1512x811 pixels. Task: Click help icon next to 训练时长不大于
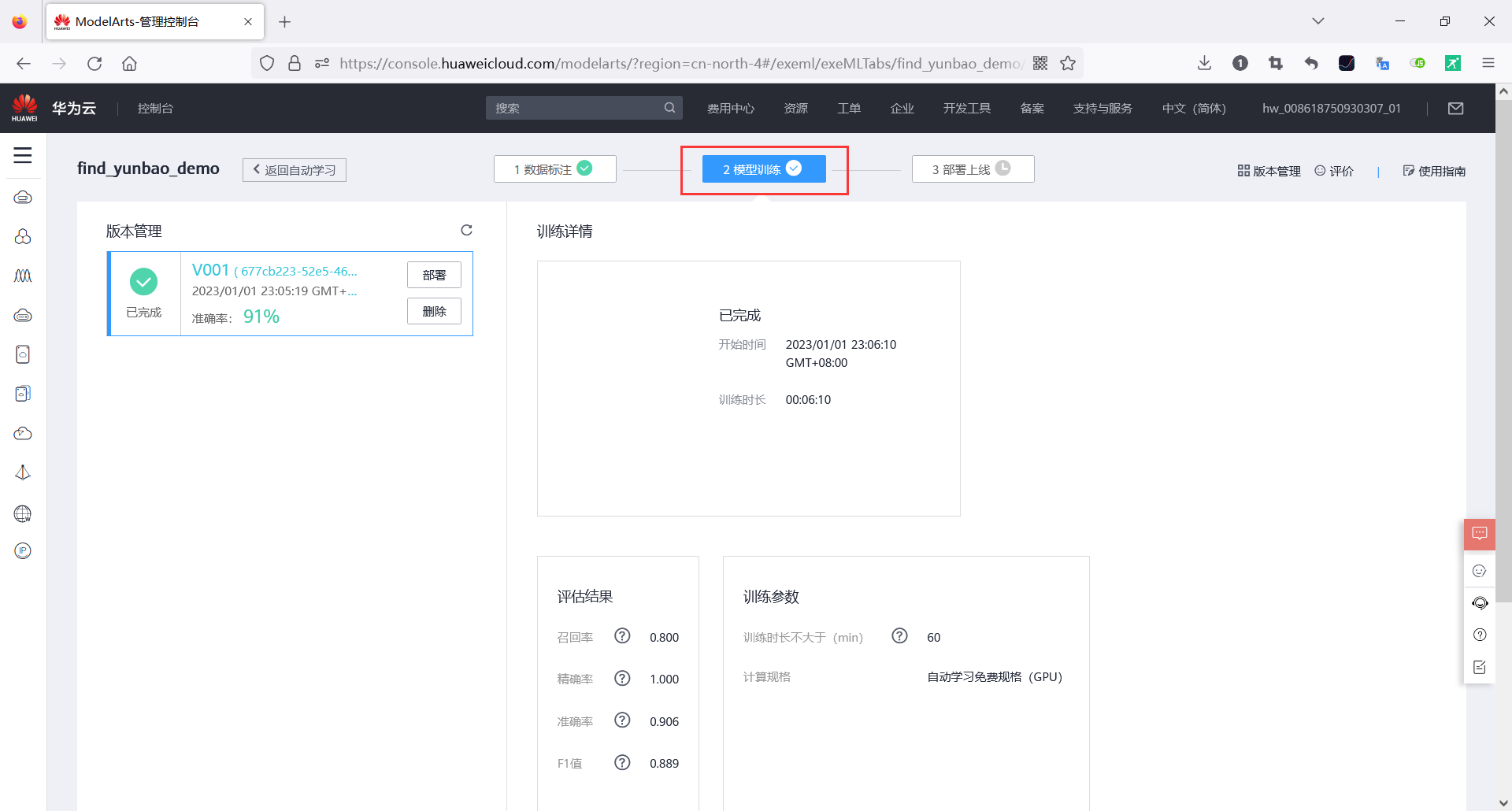(899, 636)
